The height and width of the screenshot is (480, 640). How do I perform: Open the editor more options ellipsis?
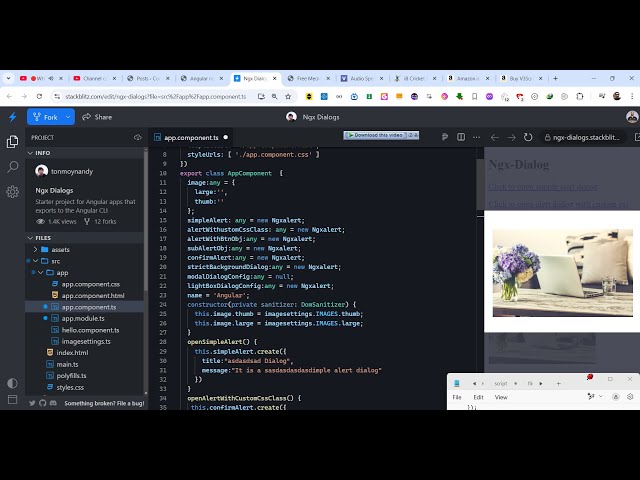click(x=477, y=137)
